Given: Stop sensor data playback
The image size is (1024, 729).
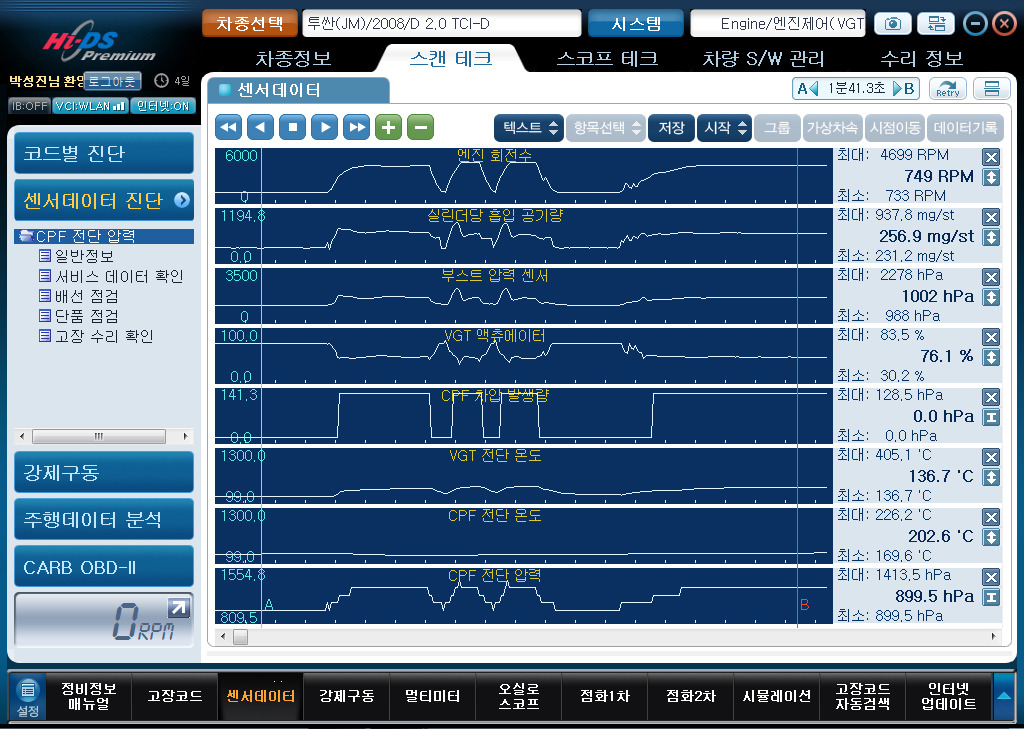Looking at the screenshot, I should (x=292, y=127).
